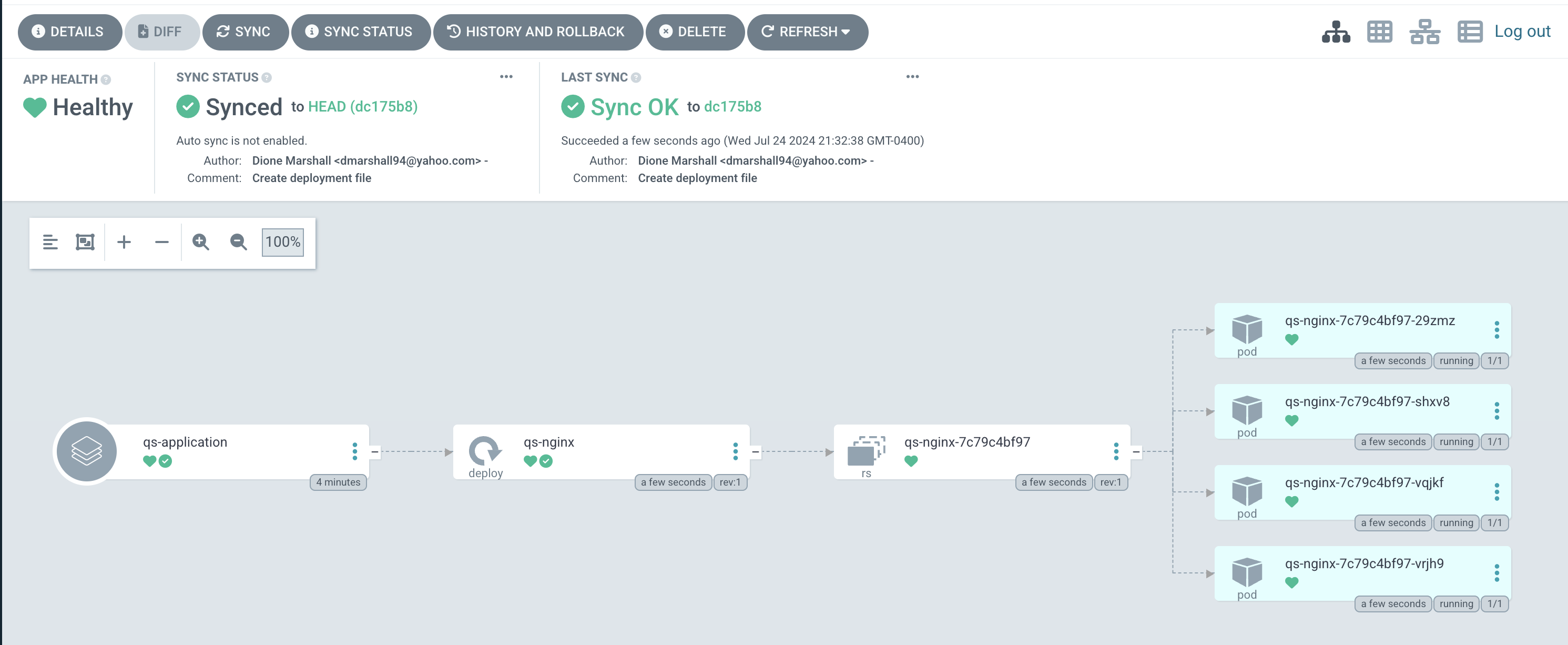Viewport: 1568px width, 645px height.
Task: Click the '4 minutes' tag on qs-application
Action: (x=339, y=482)
